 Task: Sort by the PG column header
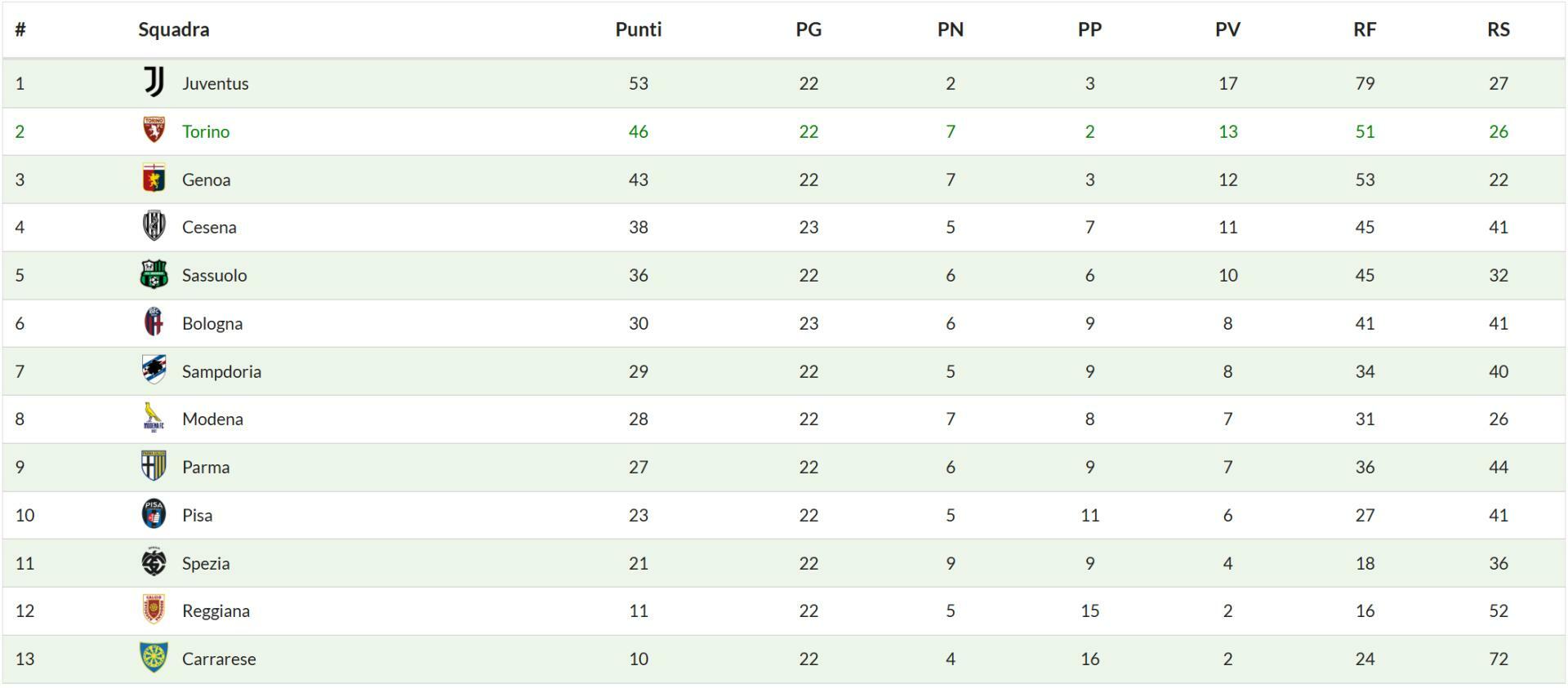pos(808,29)
